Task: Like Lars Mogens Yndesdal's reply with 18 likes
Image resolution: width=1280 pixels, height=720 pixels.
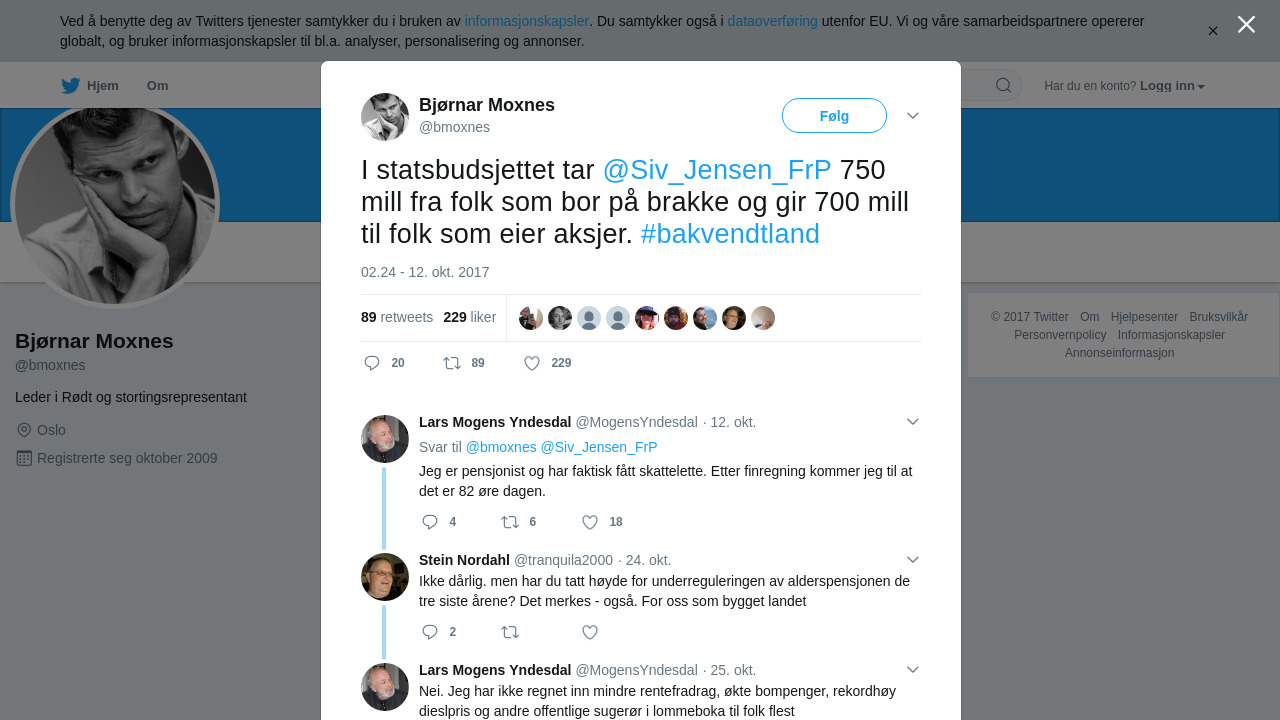Action: pos(590,522)
